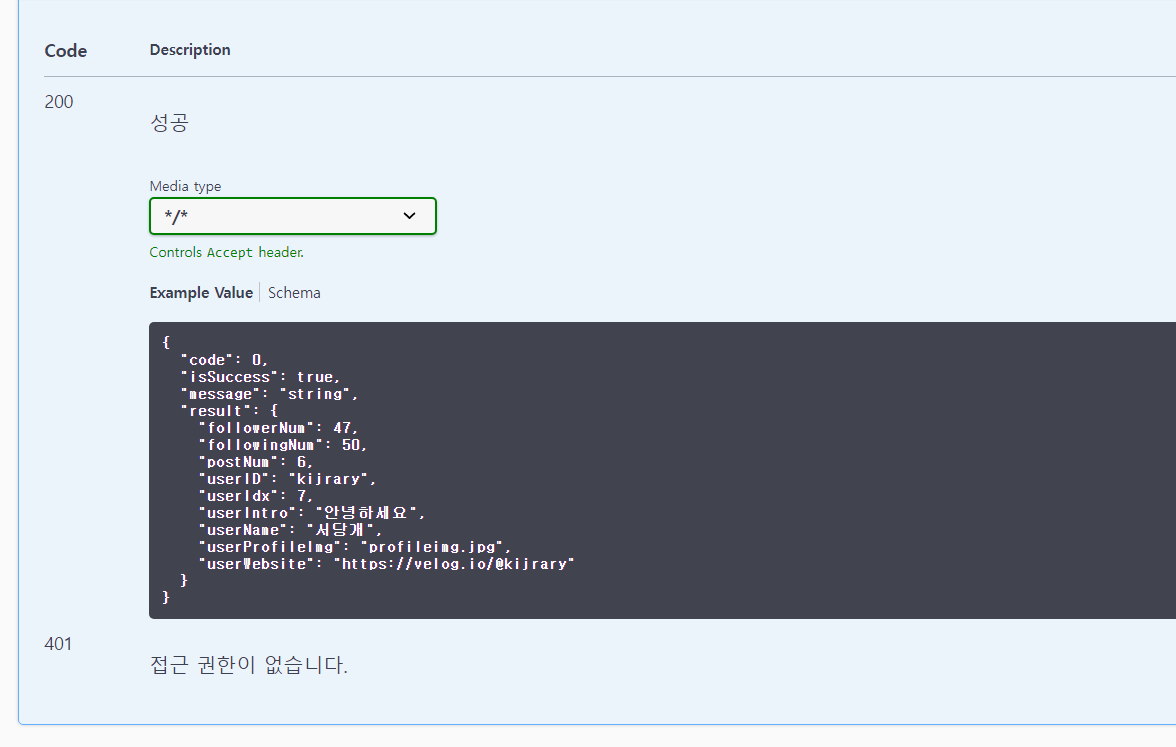The image size is (1176, 747).
Task: Click the 접근 권한이 없습니다 message
Action: click(x=249, y=665)
